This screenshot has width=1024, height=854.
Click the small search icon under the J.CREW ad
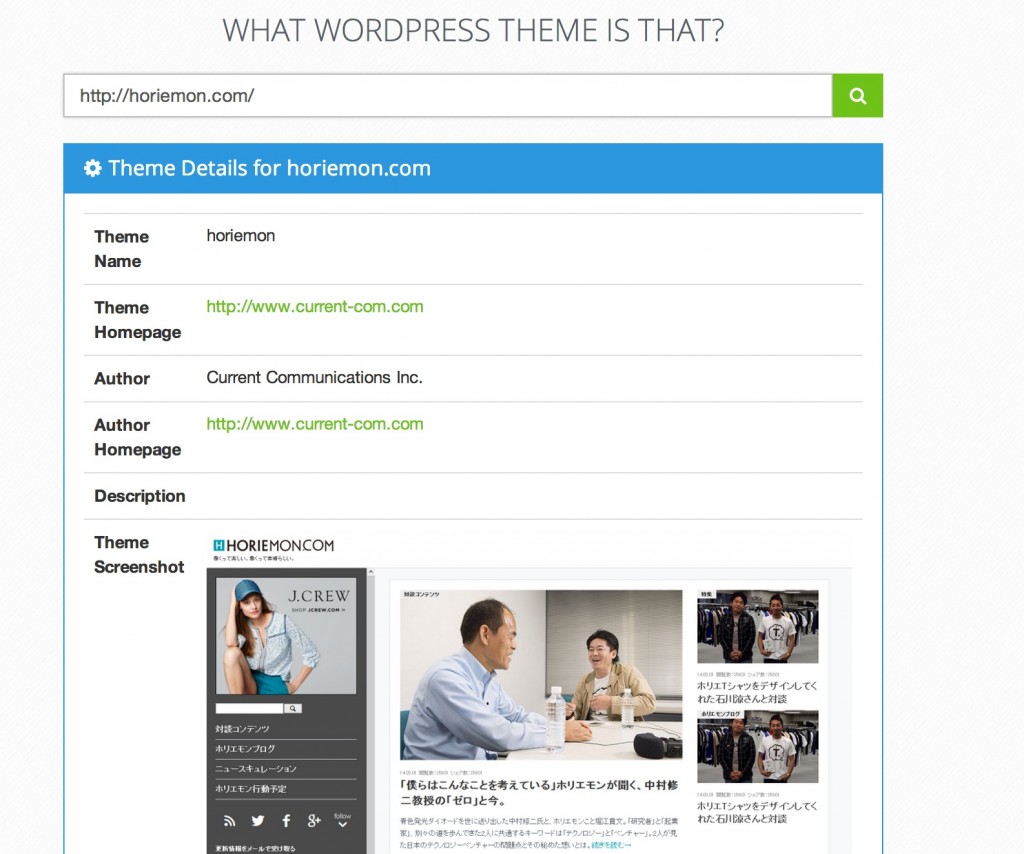point(293,708)
